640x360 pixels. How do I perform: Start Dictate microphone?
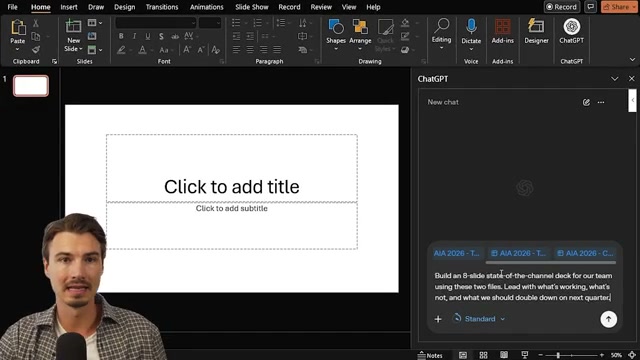[471, 34]
